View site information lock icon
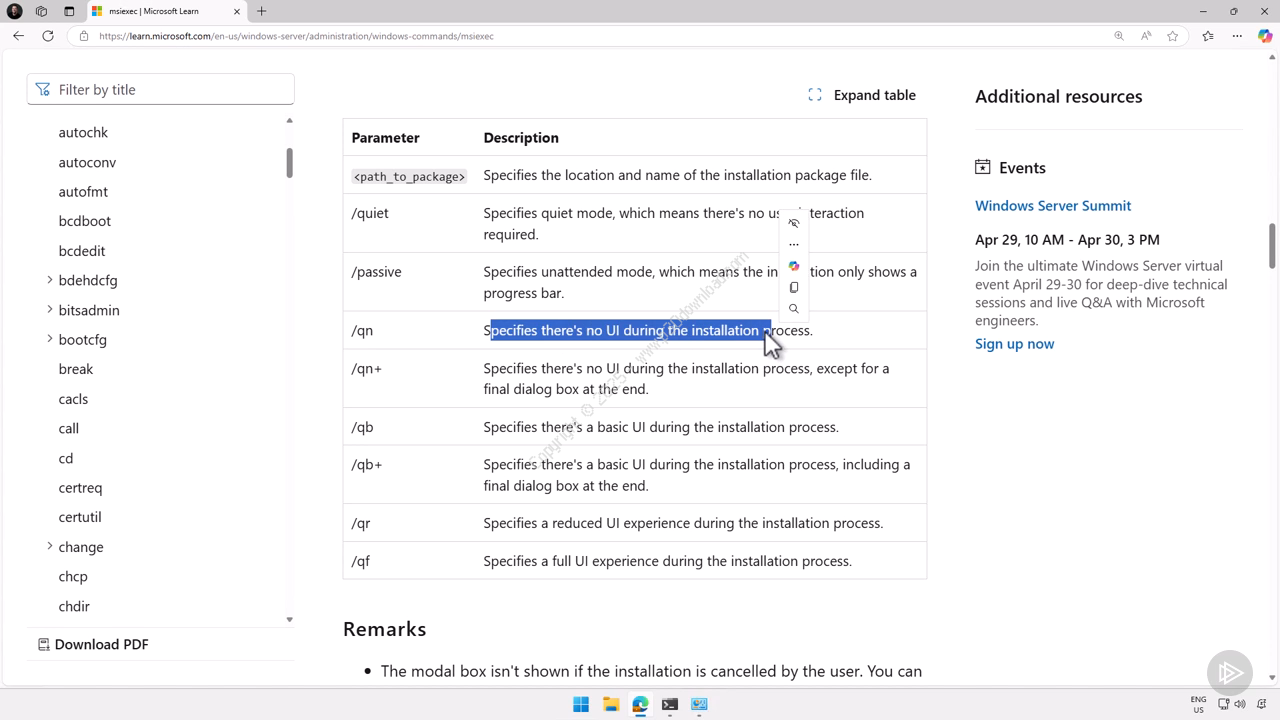The height and width of the screenshot is (720, 1280). tap(84, 36)
